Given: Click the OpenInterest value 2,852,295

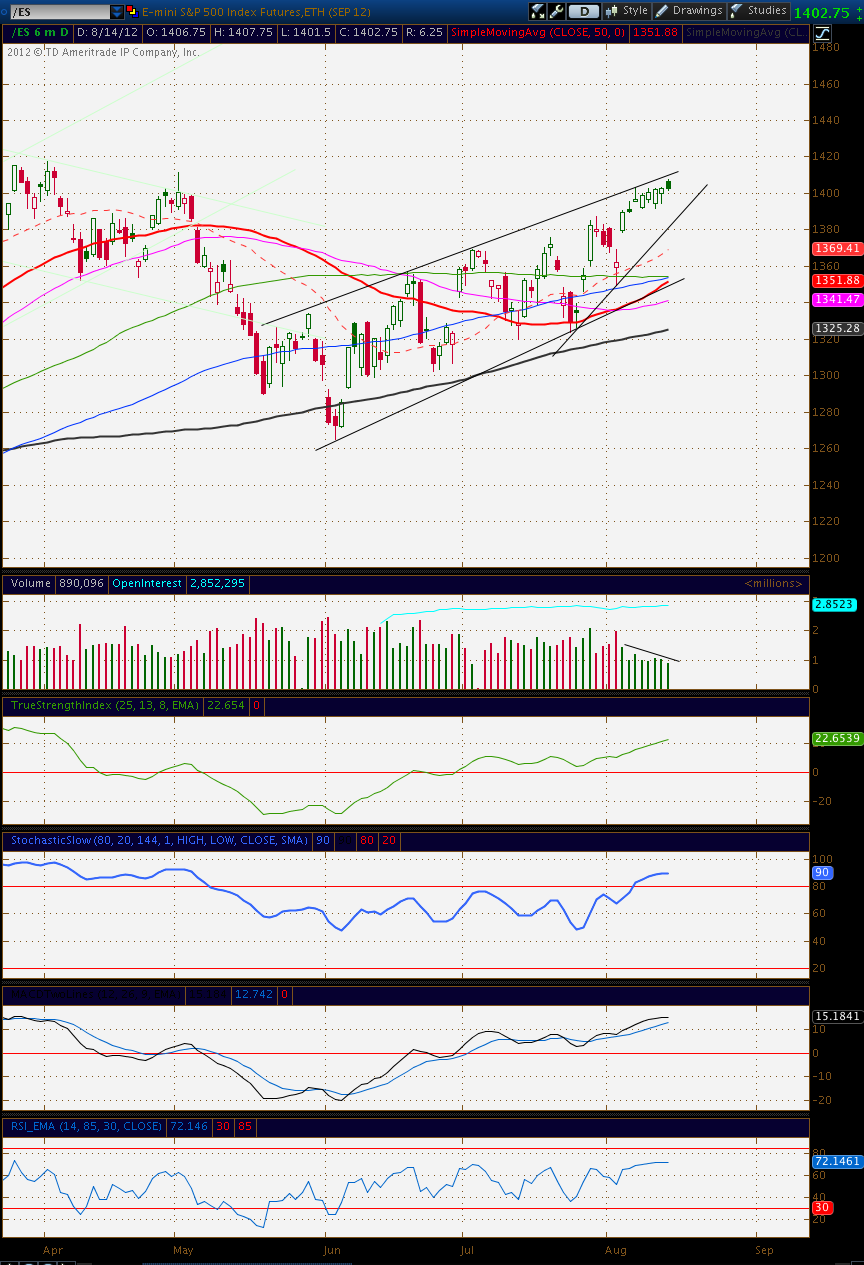Looking at the screenshot, I should pos(219,583).
